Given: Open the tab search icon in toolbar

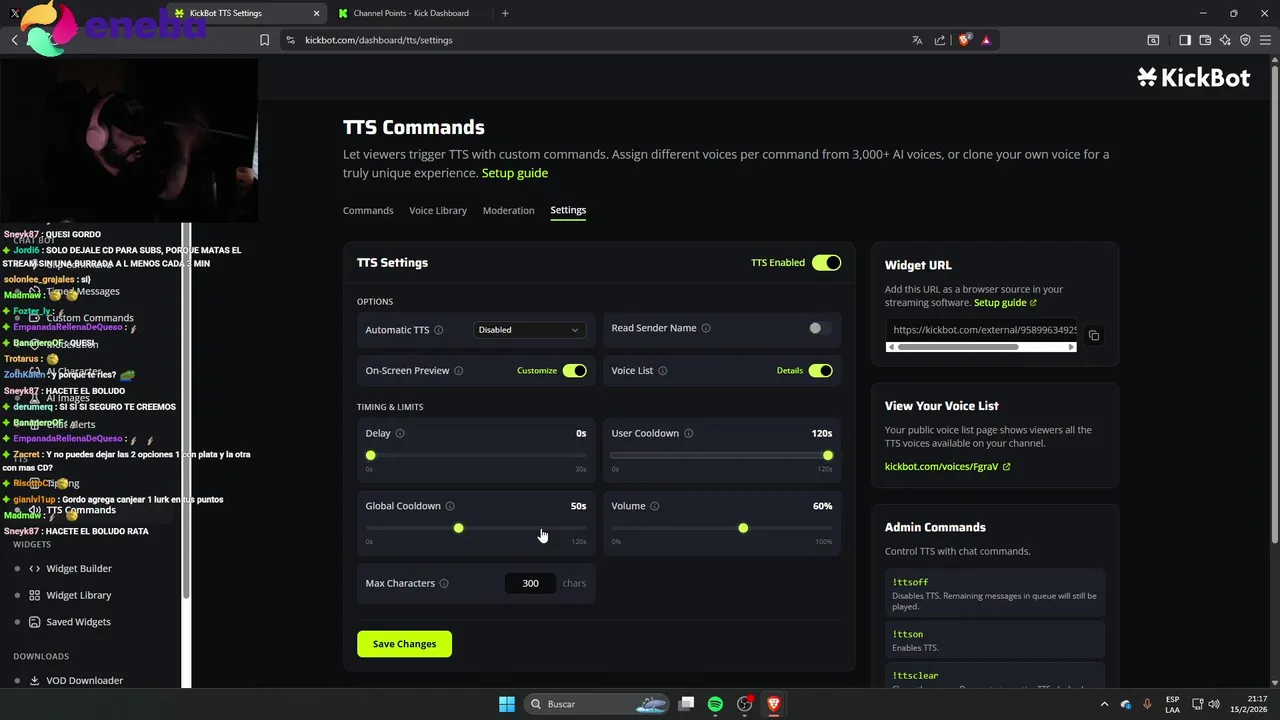Looking at the screenshot, I should 1153,40.
